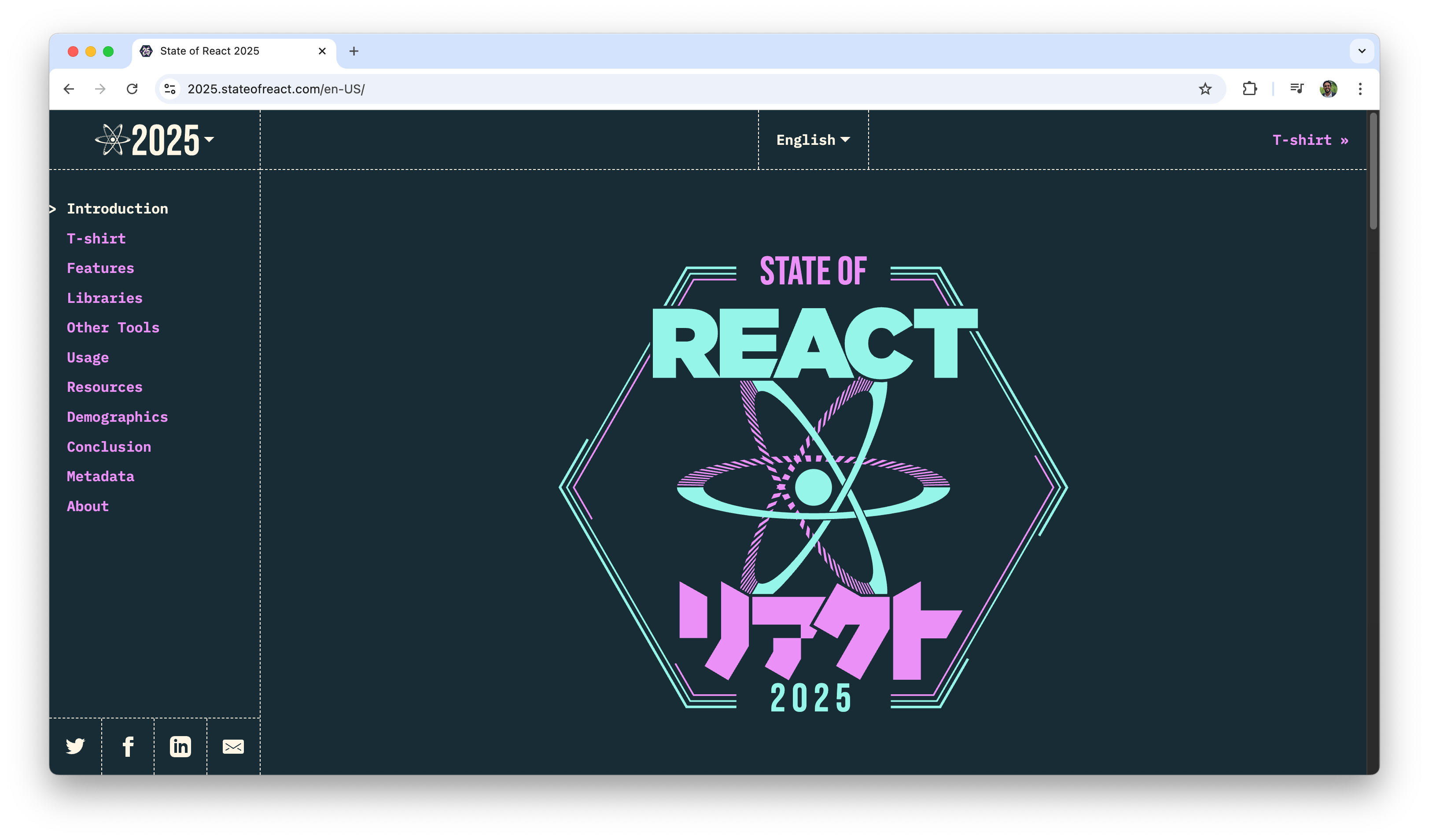Select the LinkedIn icon
This screenshot has height=840, width=1429.
tap(180, 746)
